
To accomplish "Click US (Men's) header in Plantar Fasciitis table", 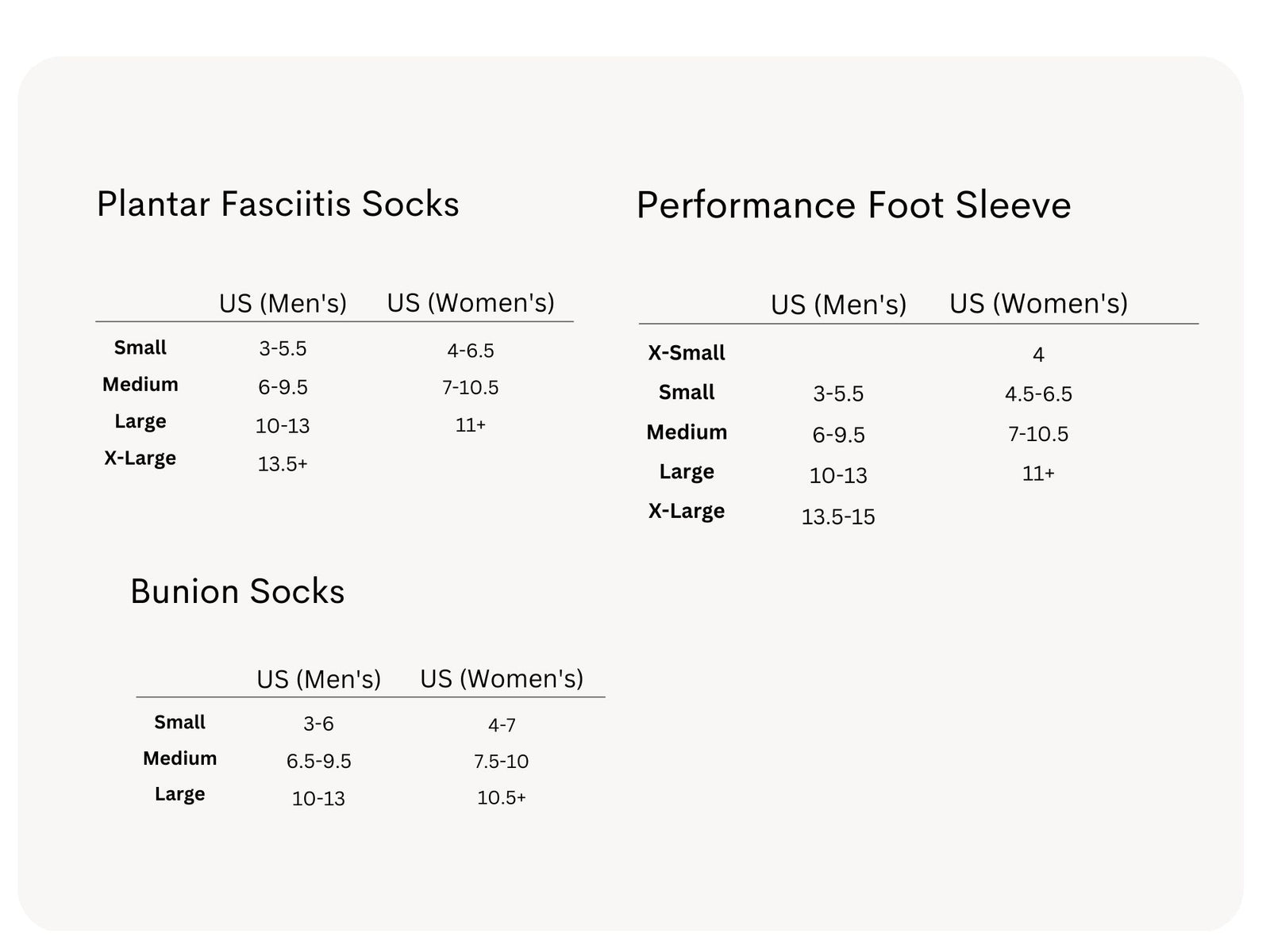I will point(283,303).
